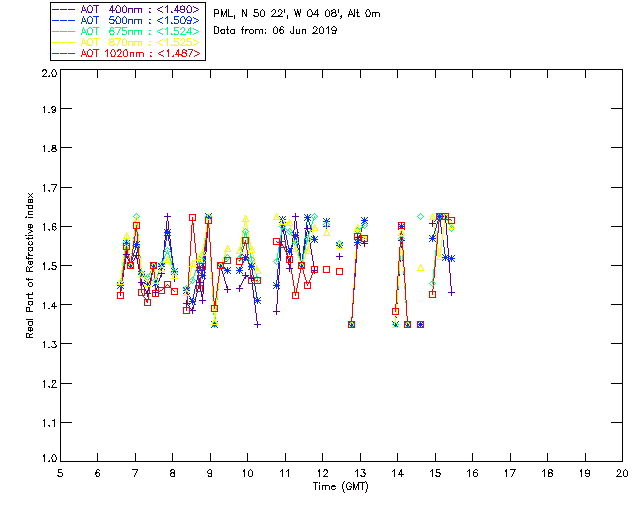Screen dimensions: 640x512
Task: Click the 1.5 tick label on y-axis
Action: (x=48, y=267)
